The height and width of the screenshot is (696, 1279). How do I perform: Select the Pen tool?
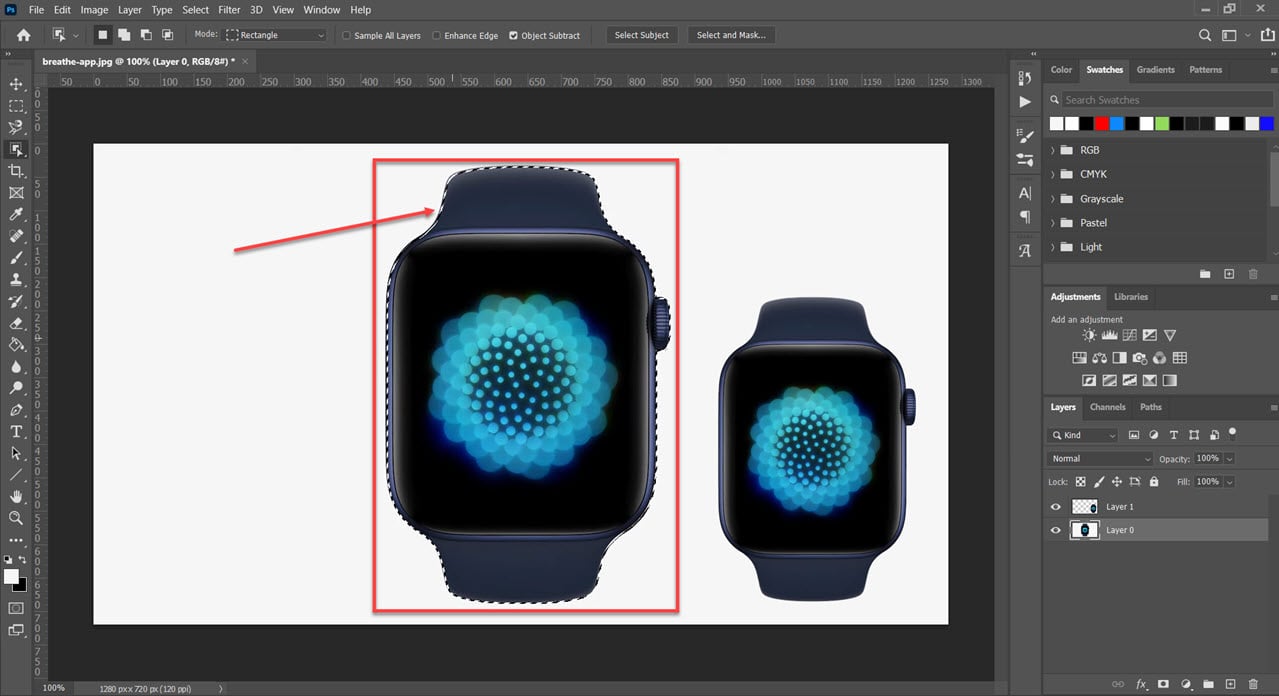(x=16, y=410)
